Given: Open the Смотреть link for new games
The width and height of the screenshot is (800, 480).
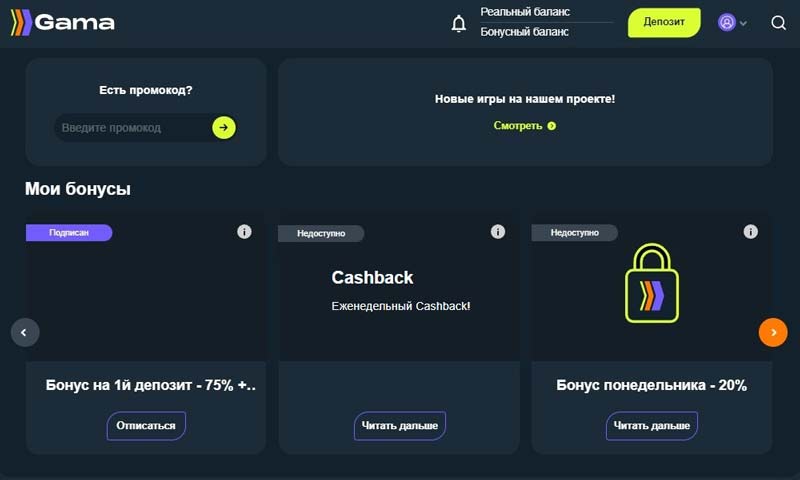Looking at the screenshot, I should tap(524, 126).
